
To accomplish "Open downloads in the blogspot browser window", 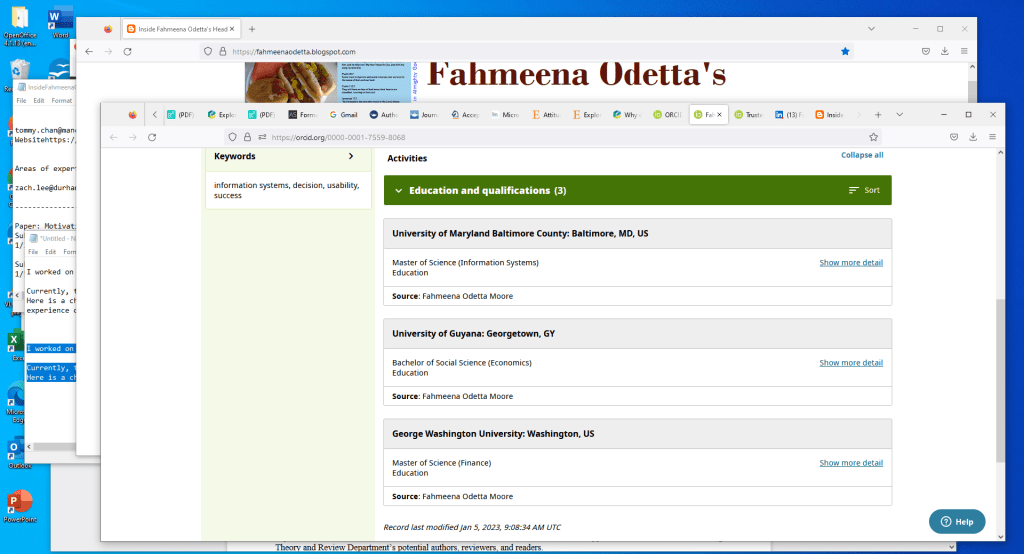I will [x=944, y=52].
